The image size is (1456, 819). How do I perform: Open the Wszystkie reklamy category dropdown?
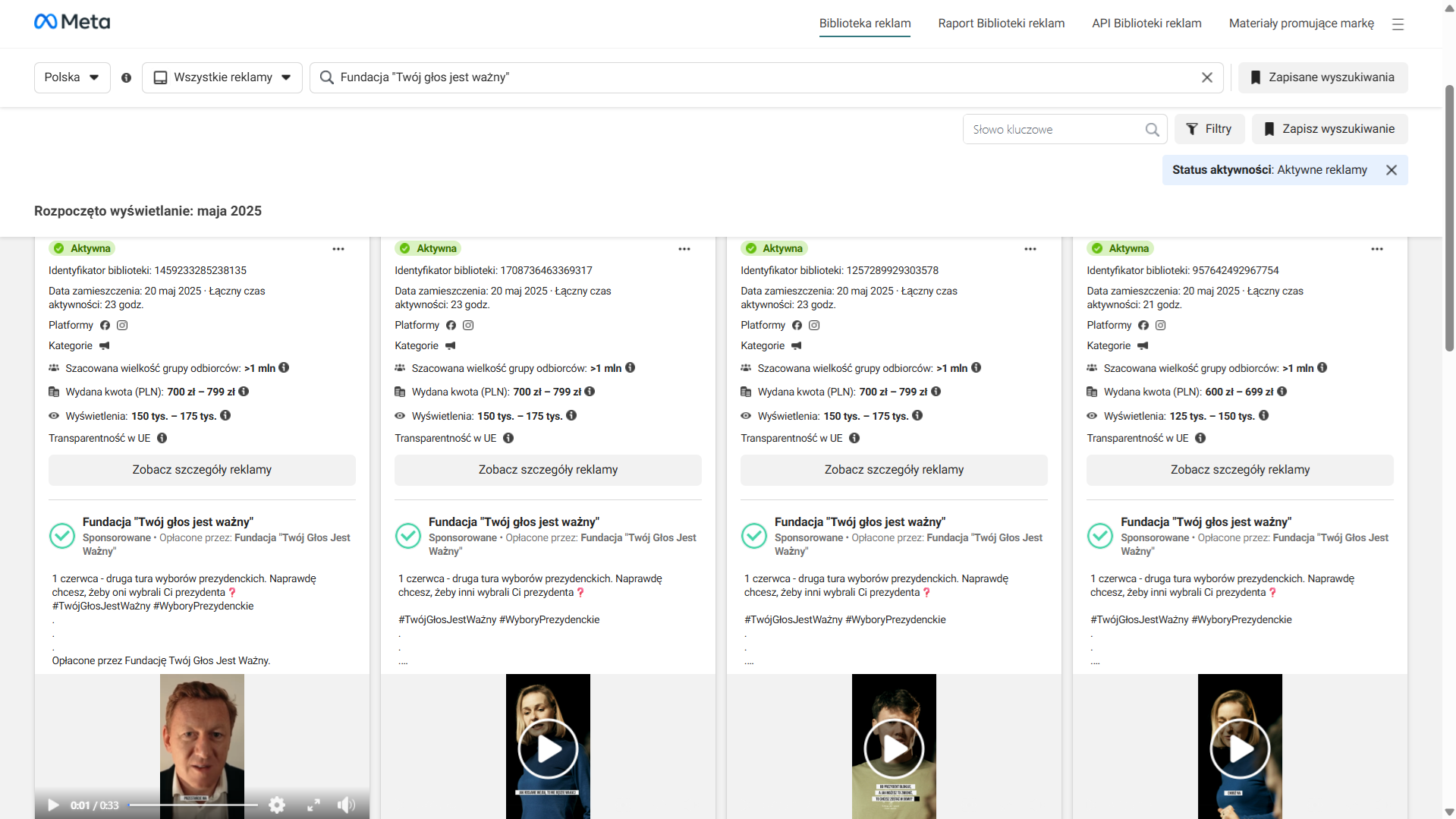point(222,77)
